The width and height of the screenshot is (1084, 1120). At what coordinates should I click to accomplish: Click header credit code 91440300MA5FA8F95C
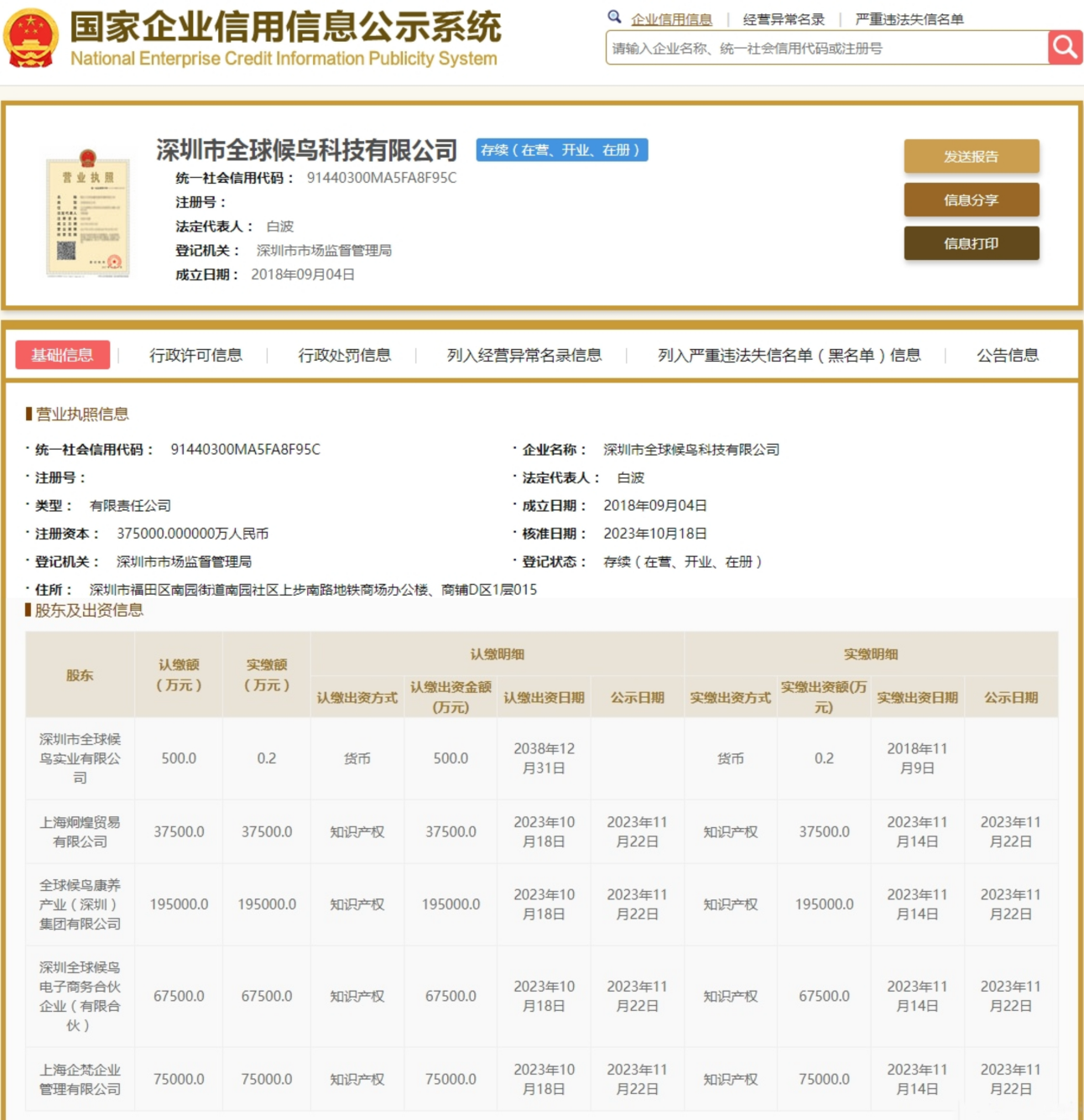coord(382,178)
